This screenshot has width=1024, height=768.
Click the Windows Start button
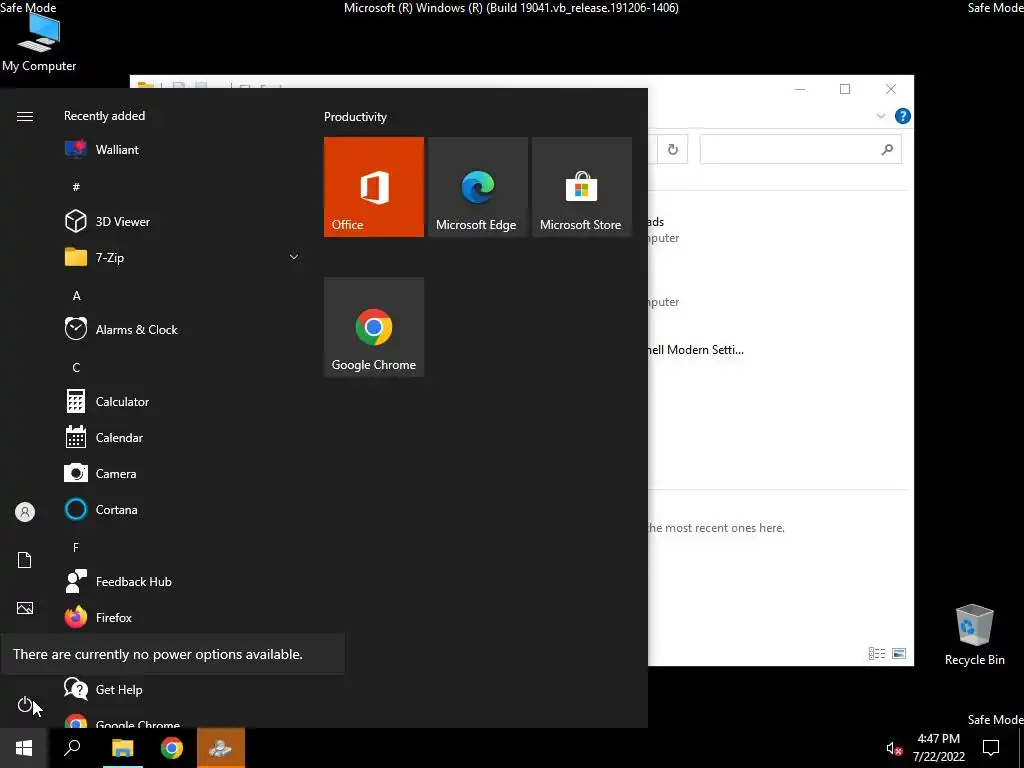coord(24,748)
